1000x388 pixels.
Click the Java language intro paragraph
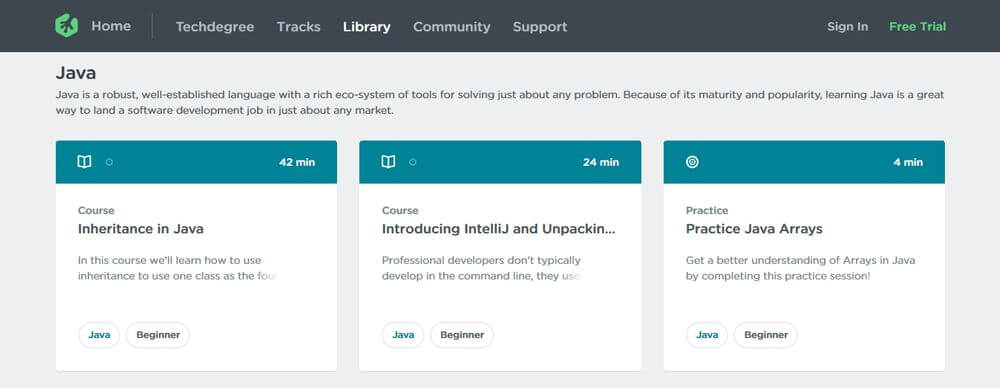pyautogui.click(x=500, y=103)
